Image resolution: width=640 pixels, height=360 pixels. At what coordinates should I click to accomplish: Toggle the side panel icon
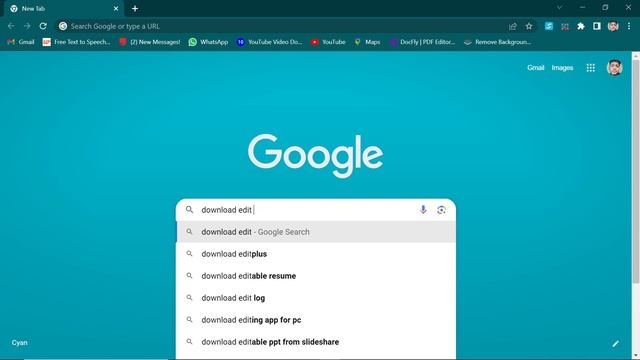597,26
